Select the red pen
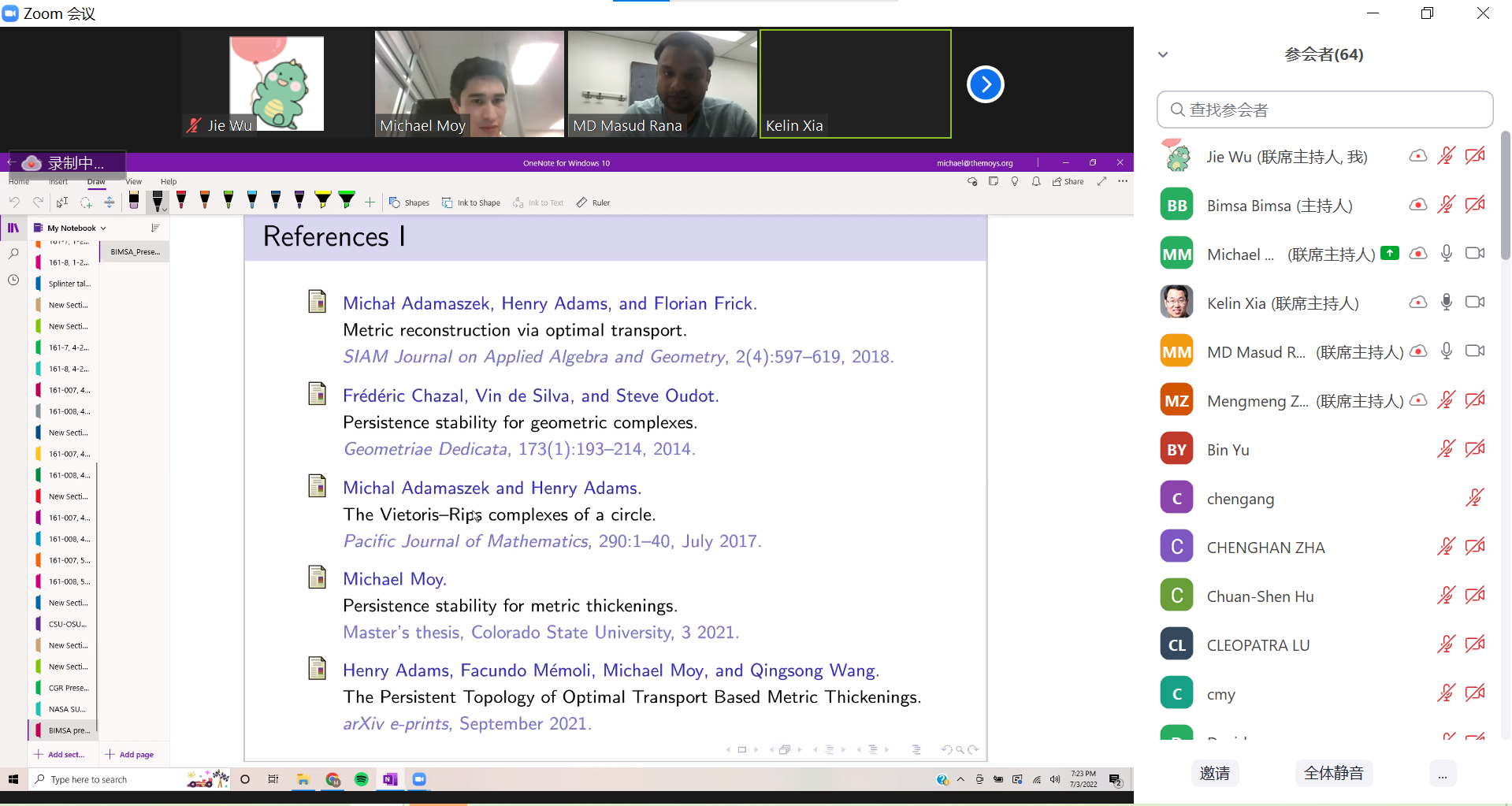 point(181,201)
